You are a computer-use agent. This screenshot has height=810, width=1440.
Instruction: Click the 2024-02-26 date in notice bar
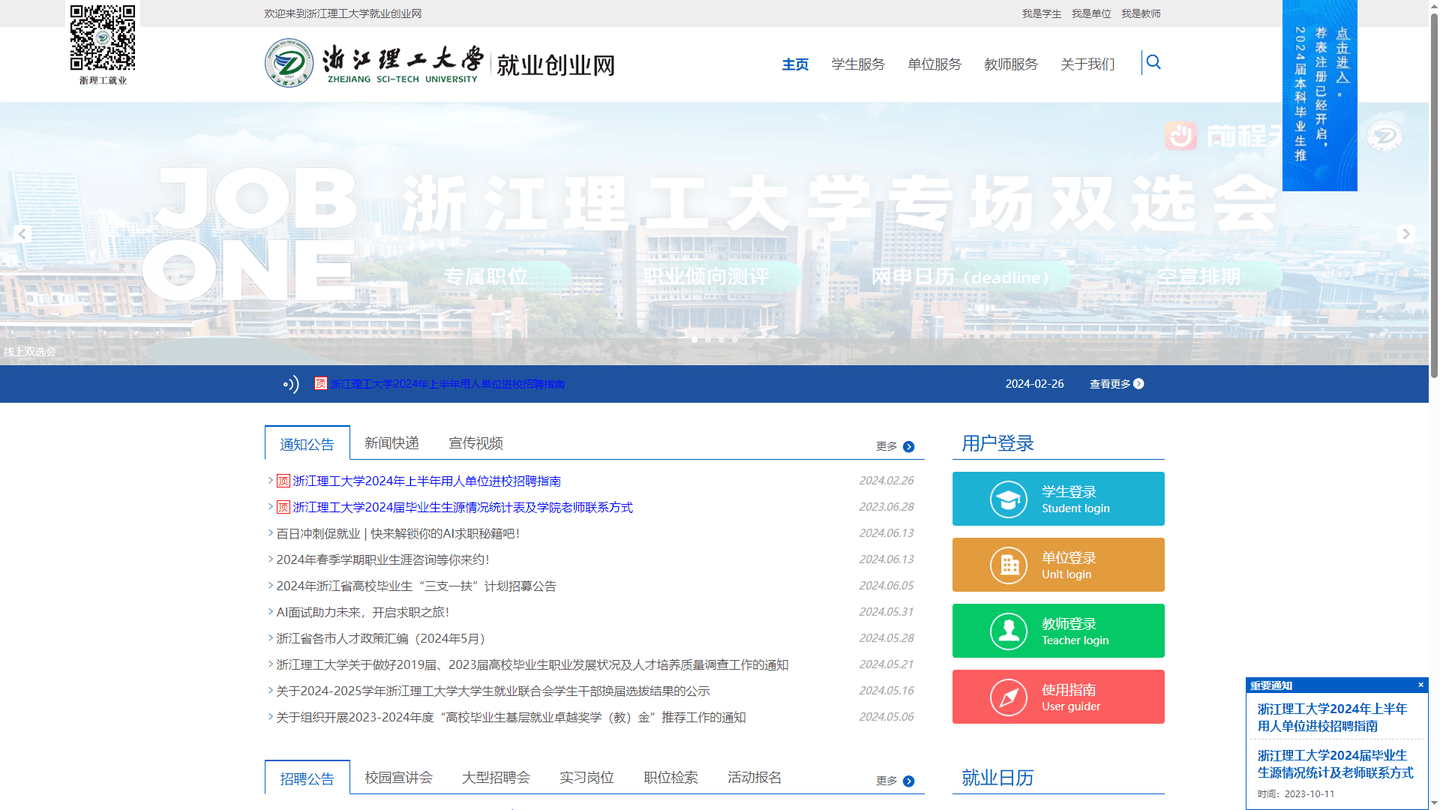click(x=1034, y=384)
